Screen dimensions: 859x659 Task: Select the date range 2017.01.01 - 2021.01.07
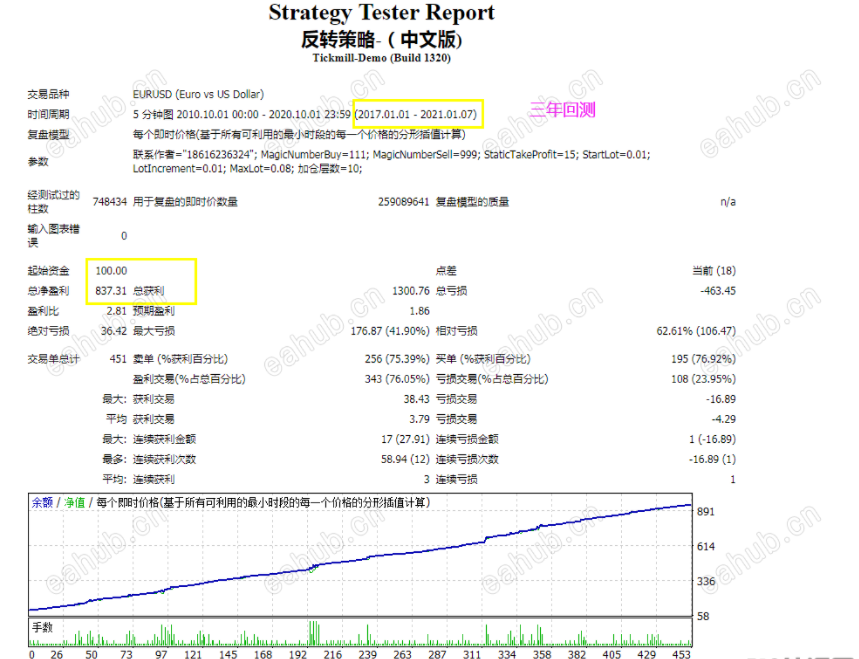click(417, 114)
